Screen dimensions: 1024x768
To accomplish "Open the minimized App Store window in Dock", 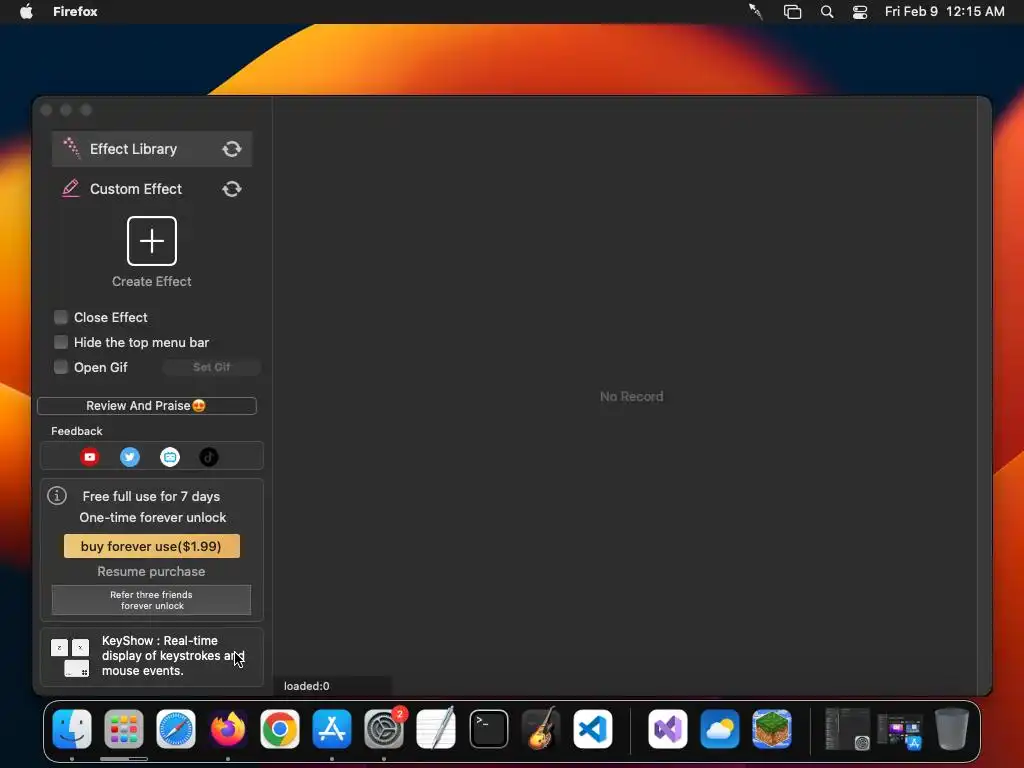I will pyautogui.click(x=901, y=730).
